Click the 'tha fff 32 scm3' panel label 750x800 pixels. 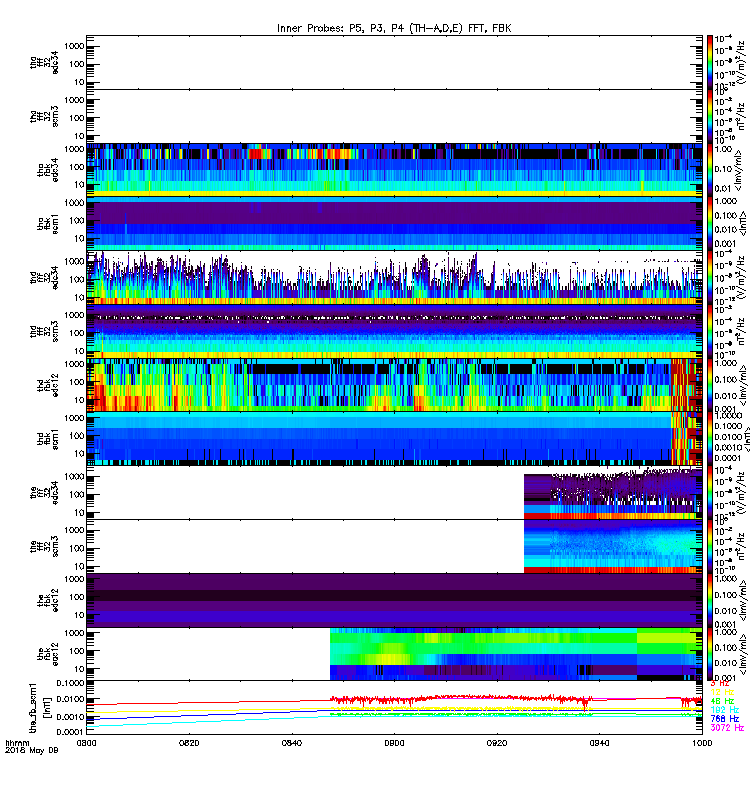coord(44,116)
